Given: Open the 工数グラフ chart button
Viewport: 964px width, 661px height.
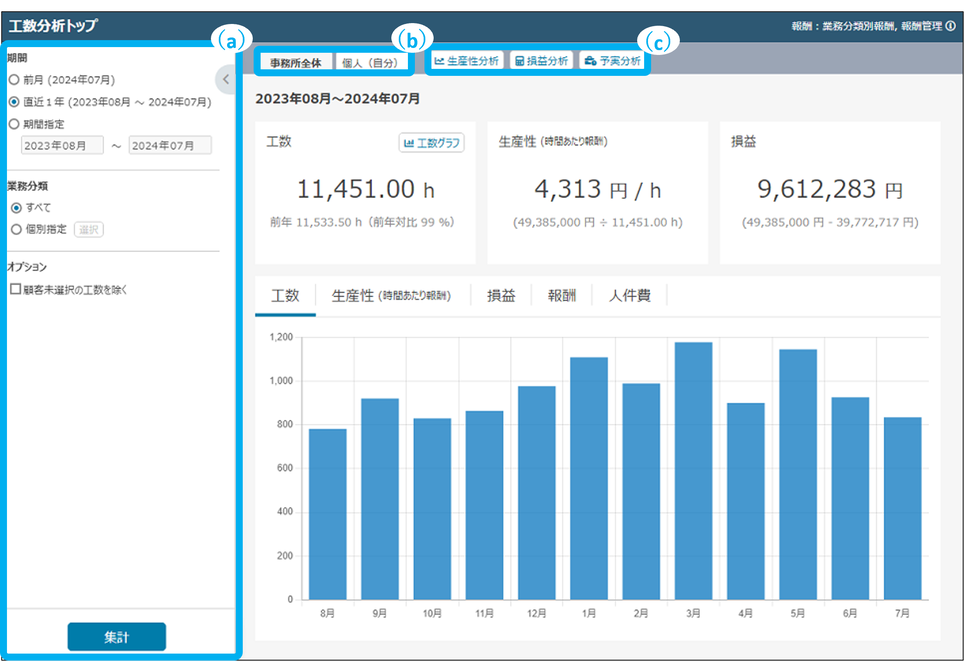Looking at the screenshot, I should [x=431, y=143].
